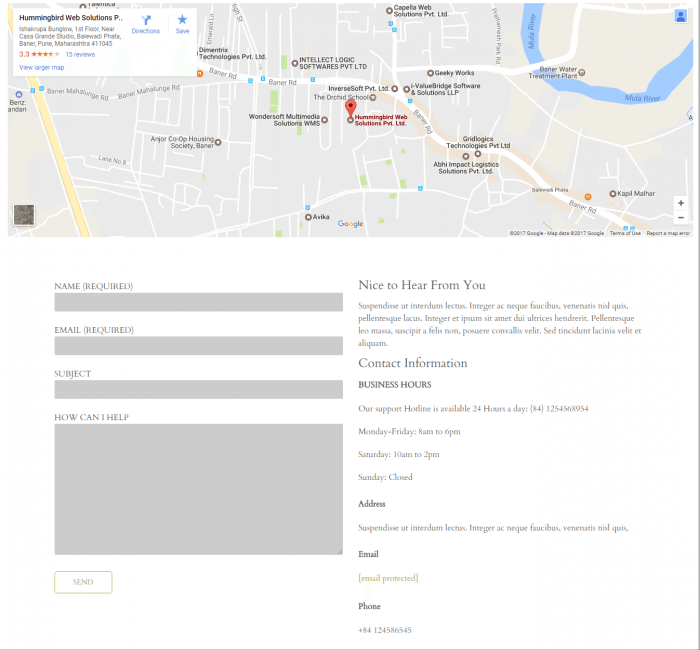
Task: Click Monday-Friday: 8am to 6pm text
Action: tap(409, 432)
